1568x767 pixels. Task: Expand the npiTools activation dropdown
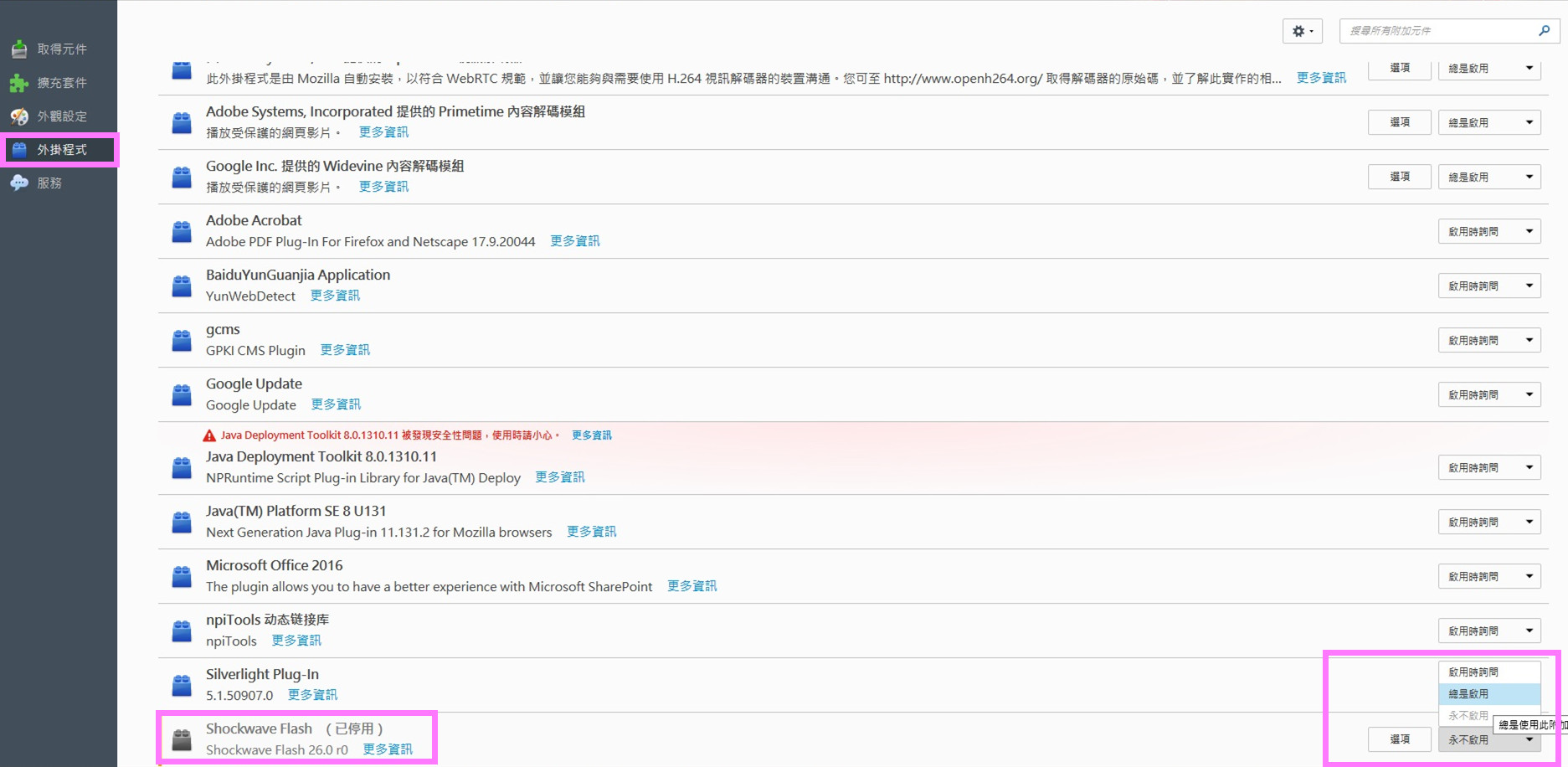coord(1489,631)
